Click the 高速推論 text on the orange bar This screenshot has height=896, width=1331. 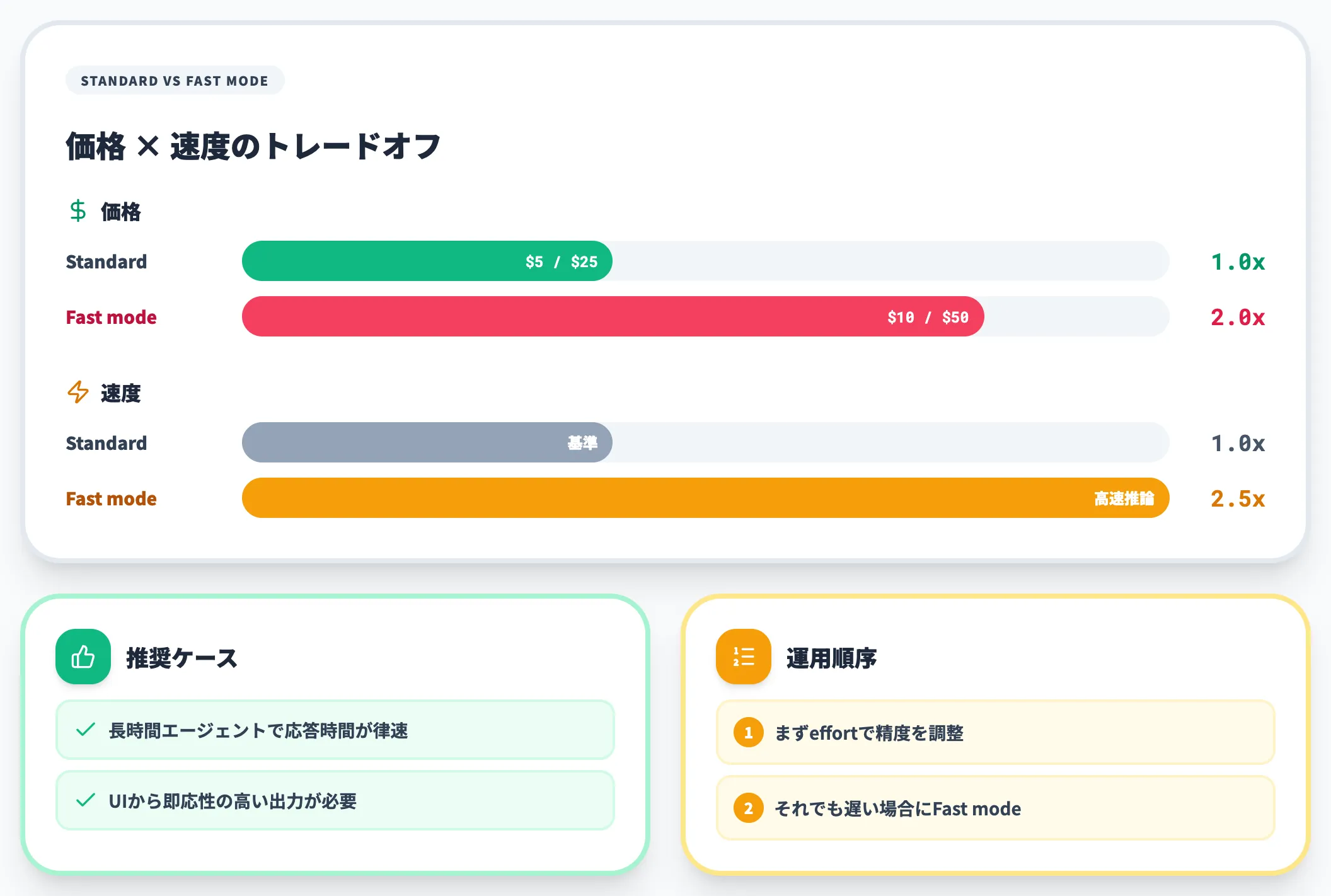(x=1124, y=498)
